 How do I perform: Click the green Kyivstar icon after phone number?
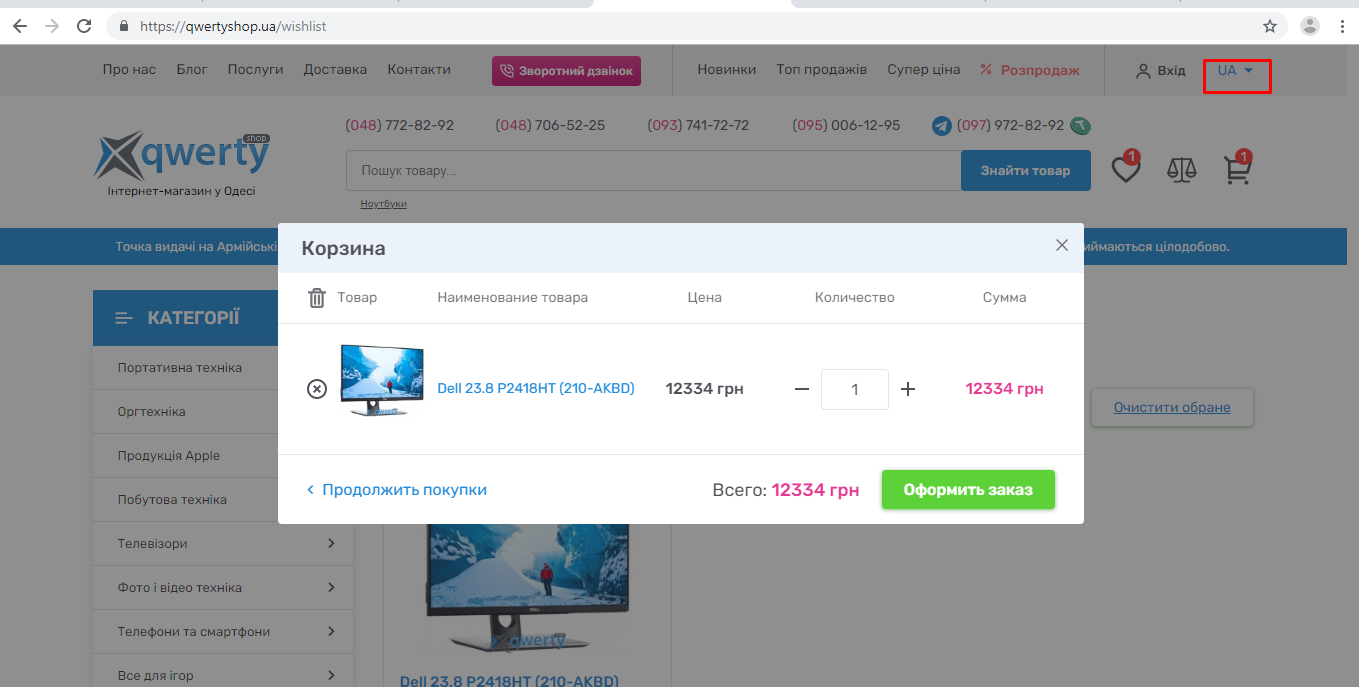click(x=1080, y=126)
